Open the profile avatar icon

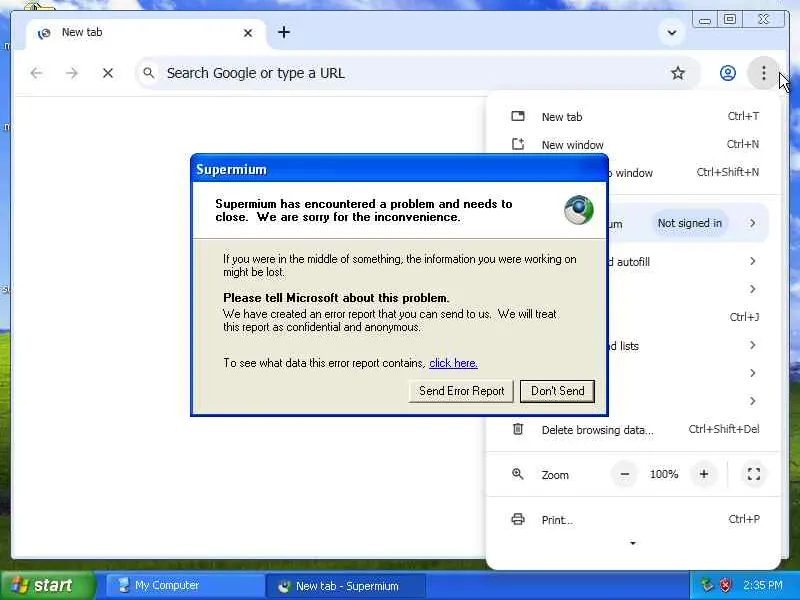[x=728, y=73]
